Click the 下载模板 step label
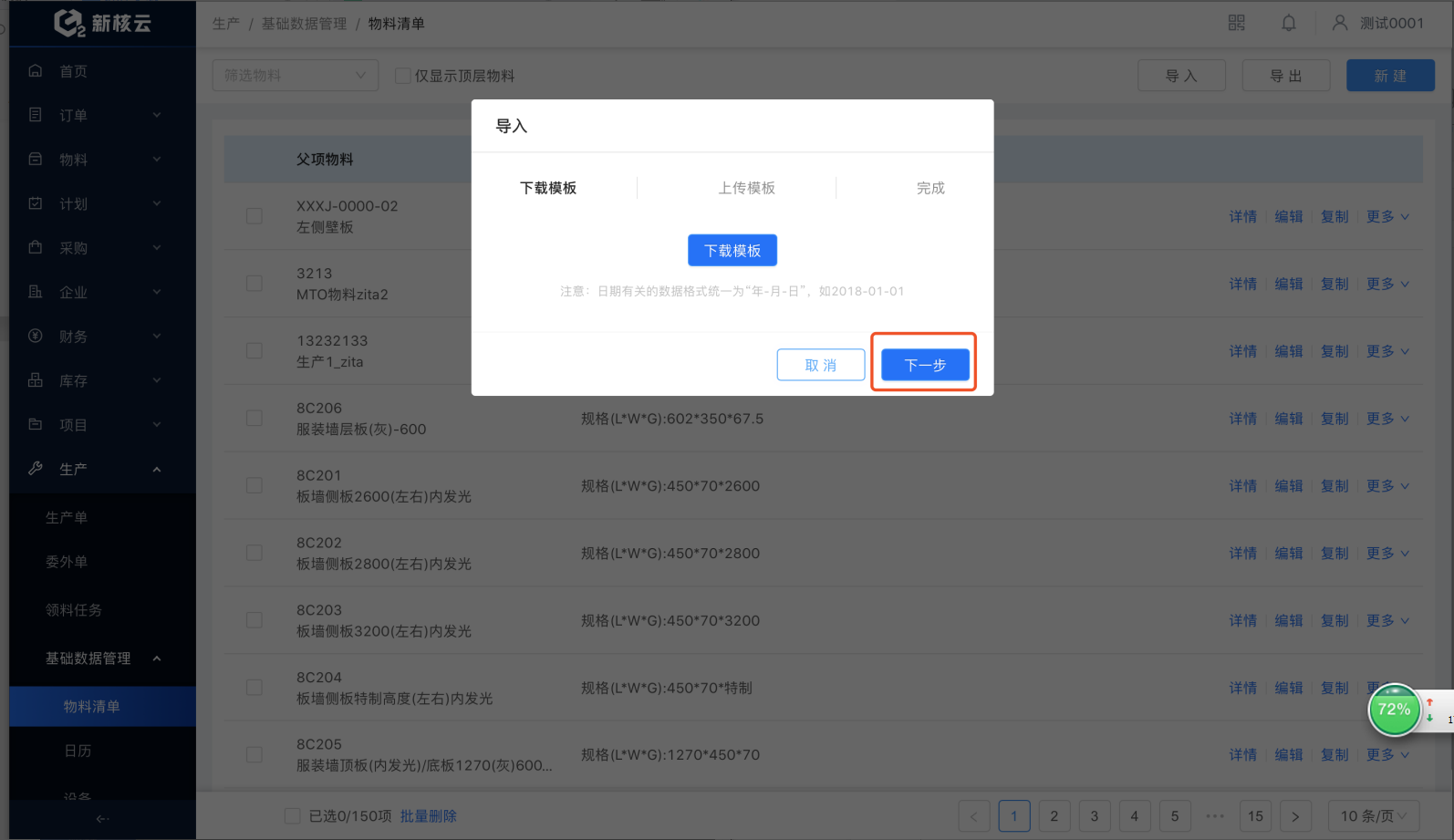This screenshot has width=1454, height=840. [x=548, y=188]
